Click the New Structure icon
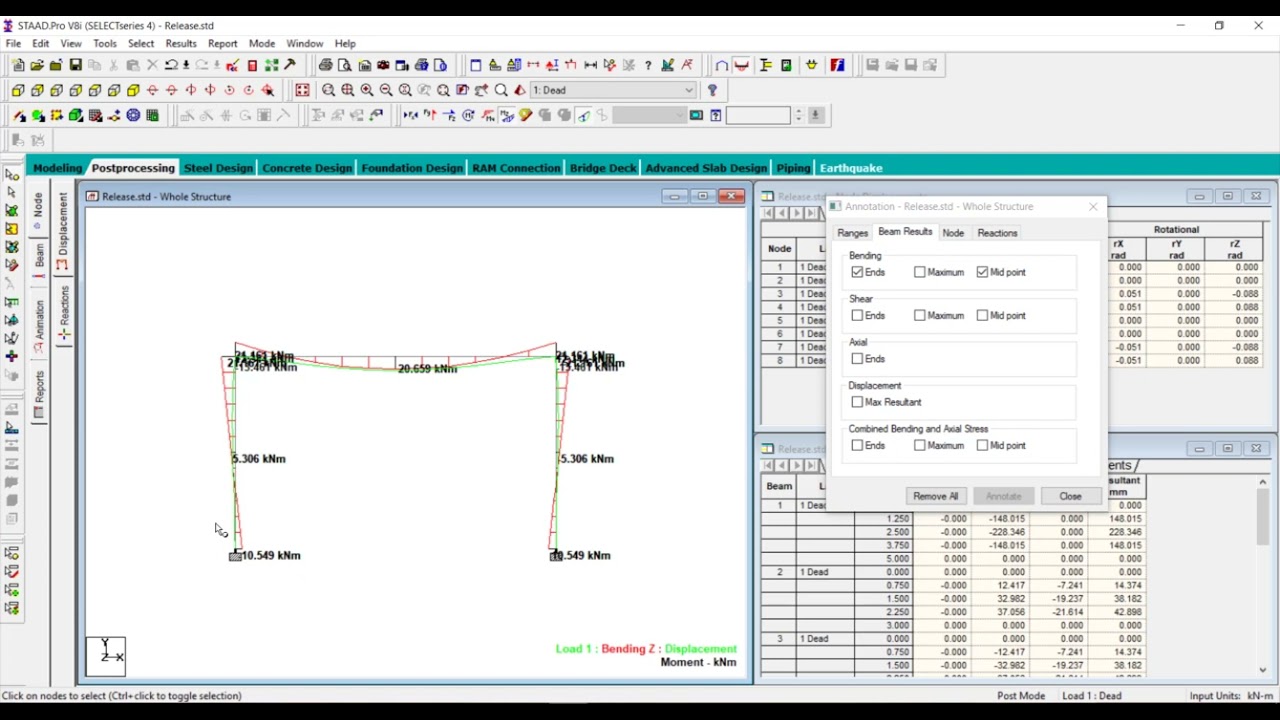The height and width of the screenshot is (720, 1280). 18,65
